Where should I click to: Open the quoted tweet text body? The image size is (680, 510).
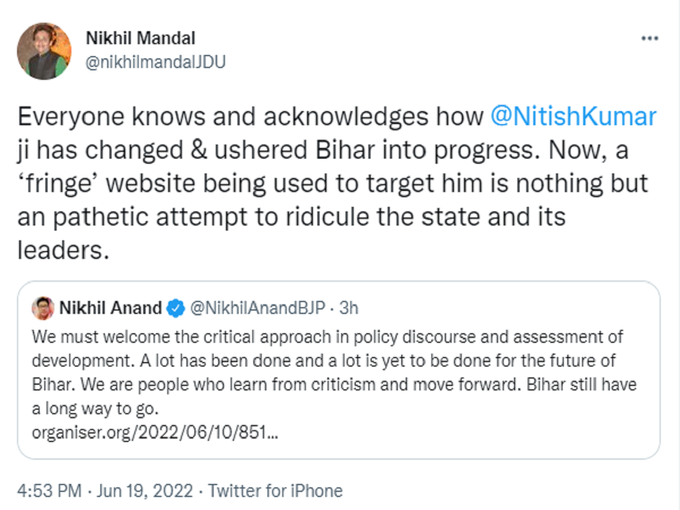pos(334,373)
